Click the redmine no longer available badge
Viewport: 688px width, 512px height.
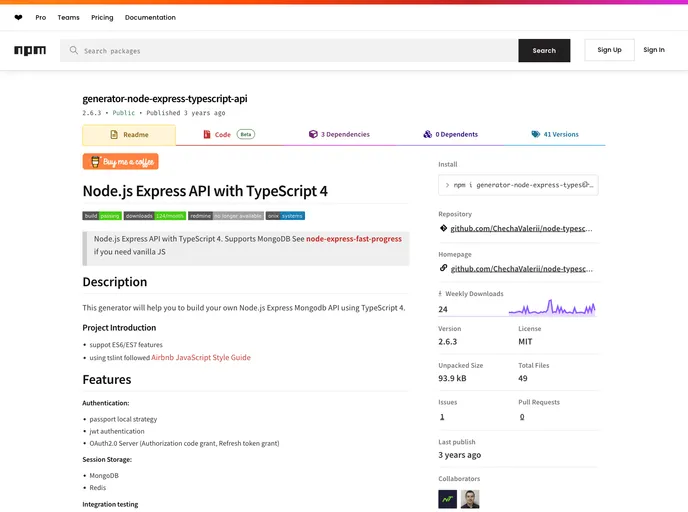(x=226, y=216)
